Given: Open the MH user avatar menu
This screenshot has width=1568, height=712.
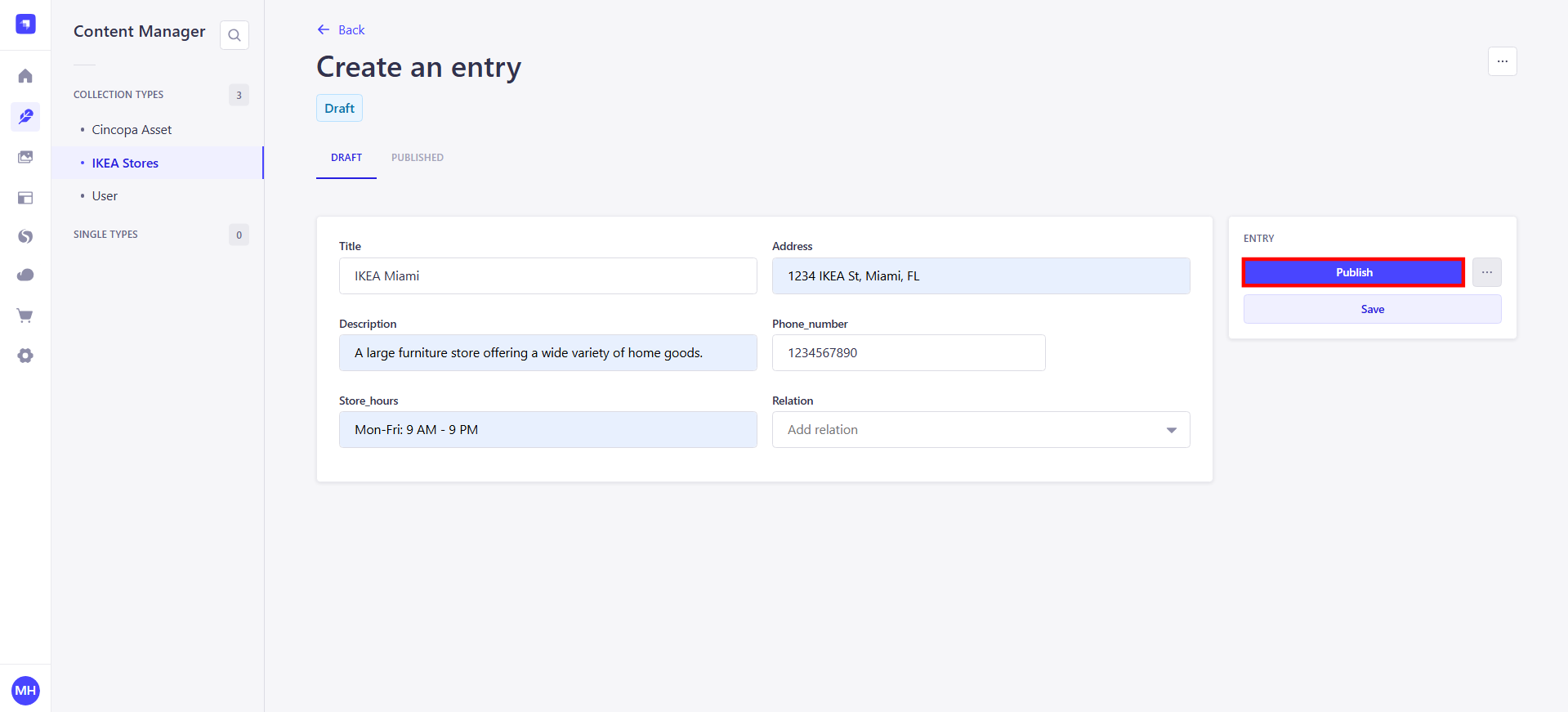Looking at the screenshot, I should pyautogui.click(x=25, y=691).
